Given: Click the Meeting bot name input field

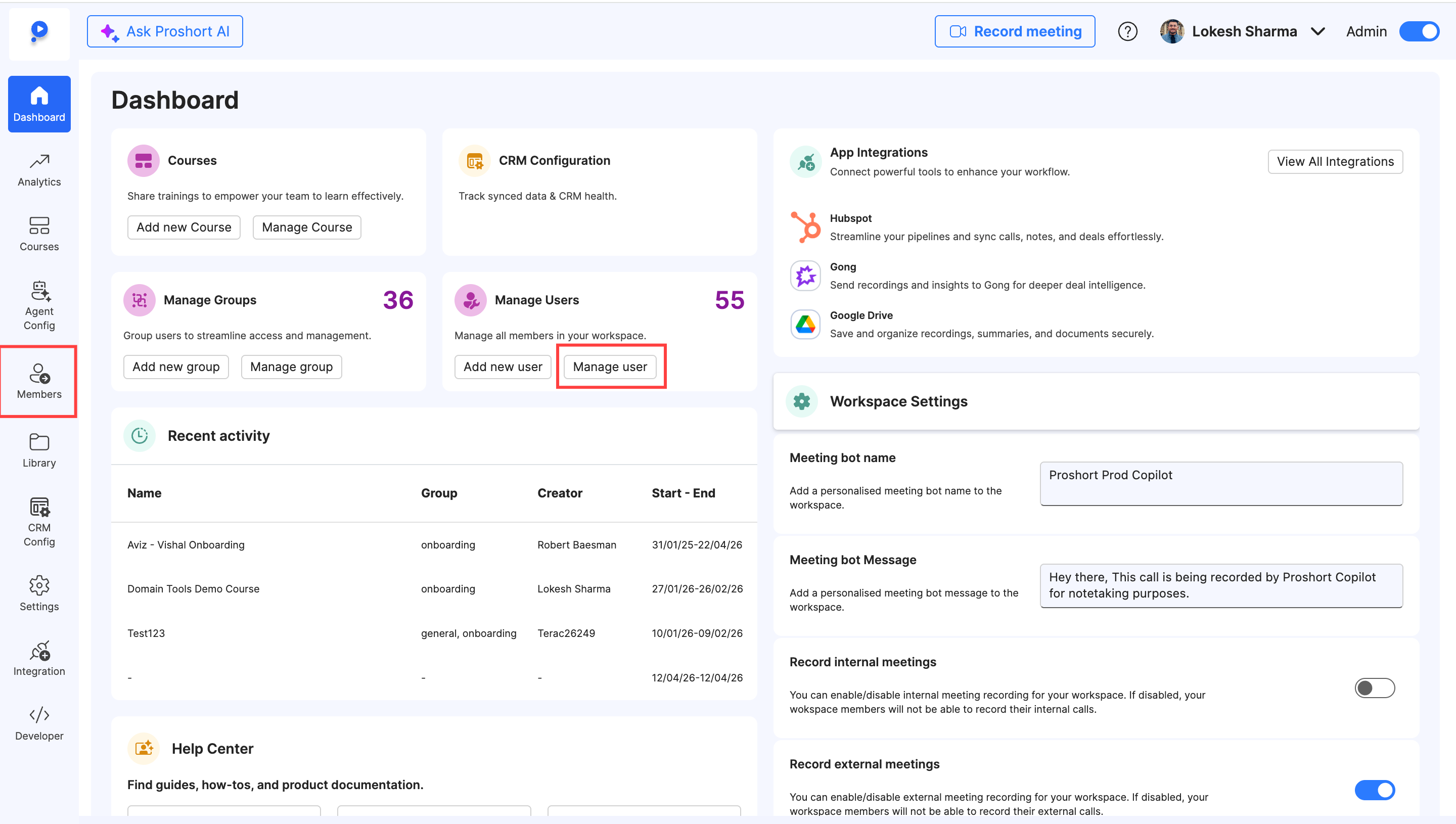Looking at the screenshot, I should click(x=1221, y=484).
